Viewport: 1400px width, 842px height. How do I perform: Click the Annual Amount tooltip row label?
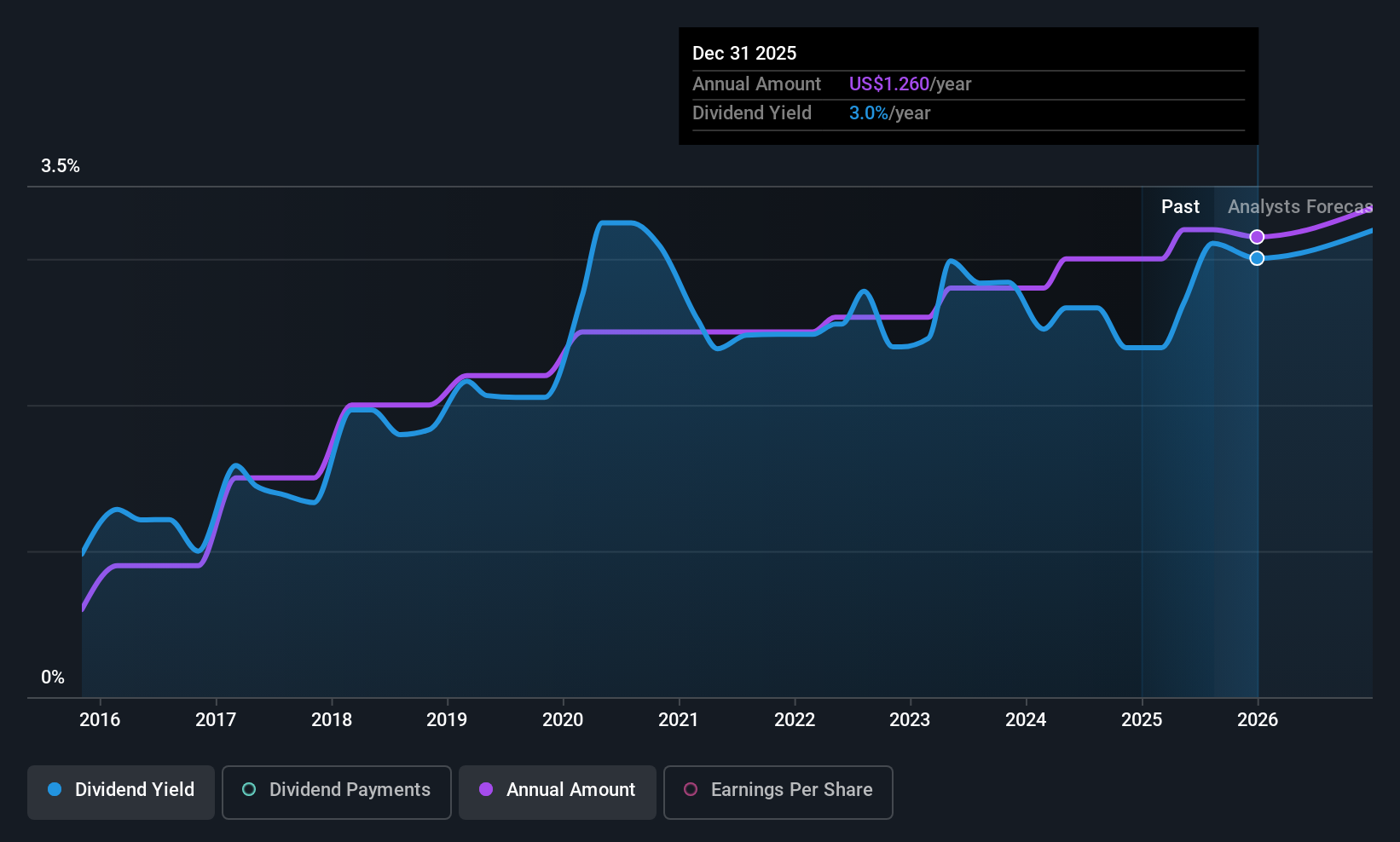pyautogui.click(x=756, y=84)
